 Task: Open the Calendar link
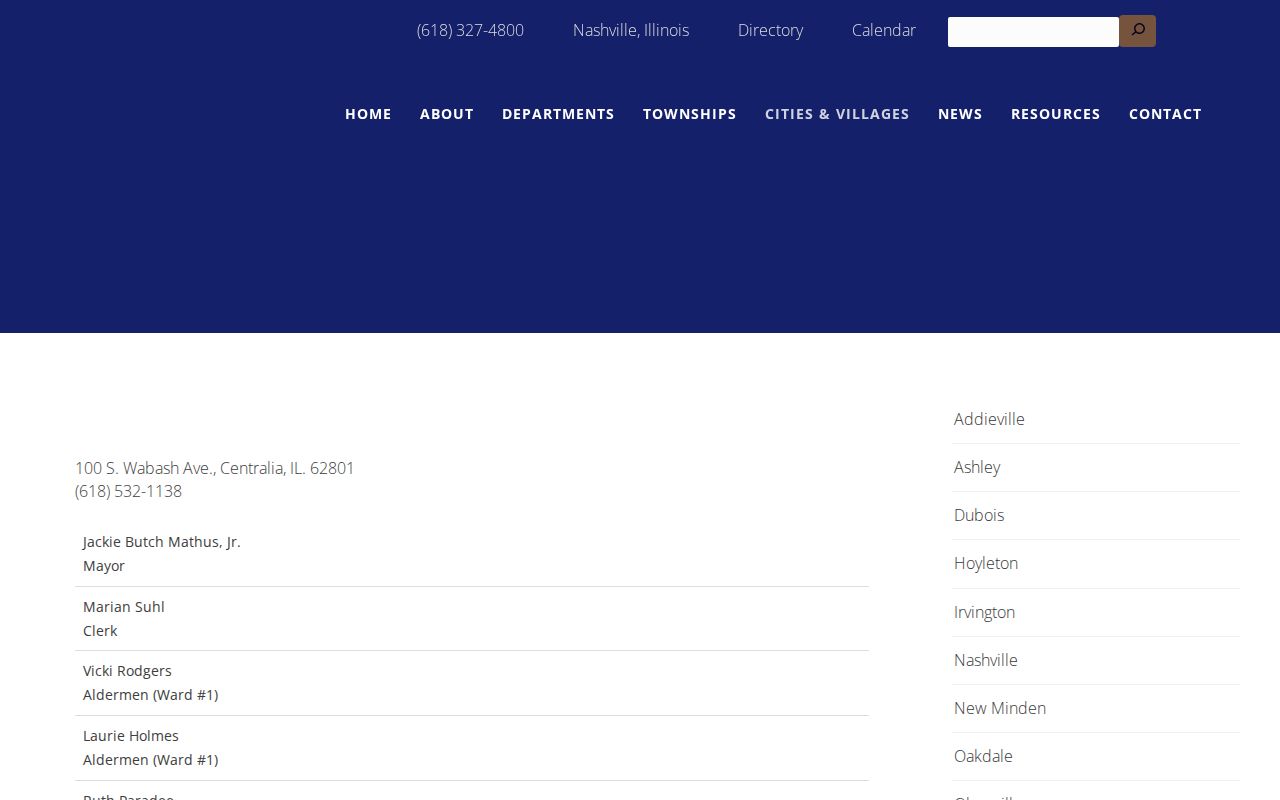click(x=884, y=30)
